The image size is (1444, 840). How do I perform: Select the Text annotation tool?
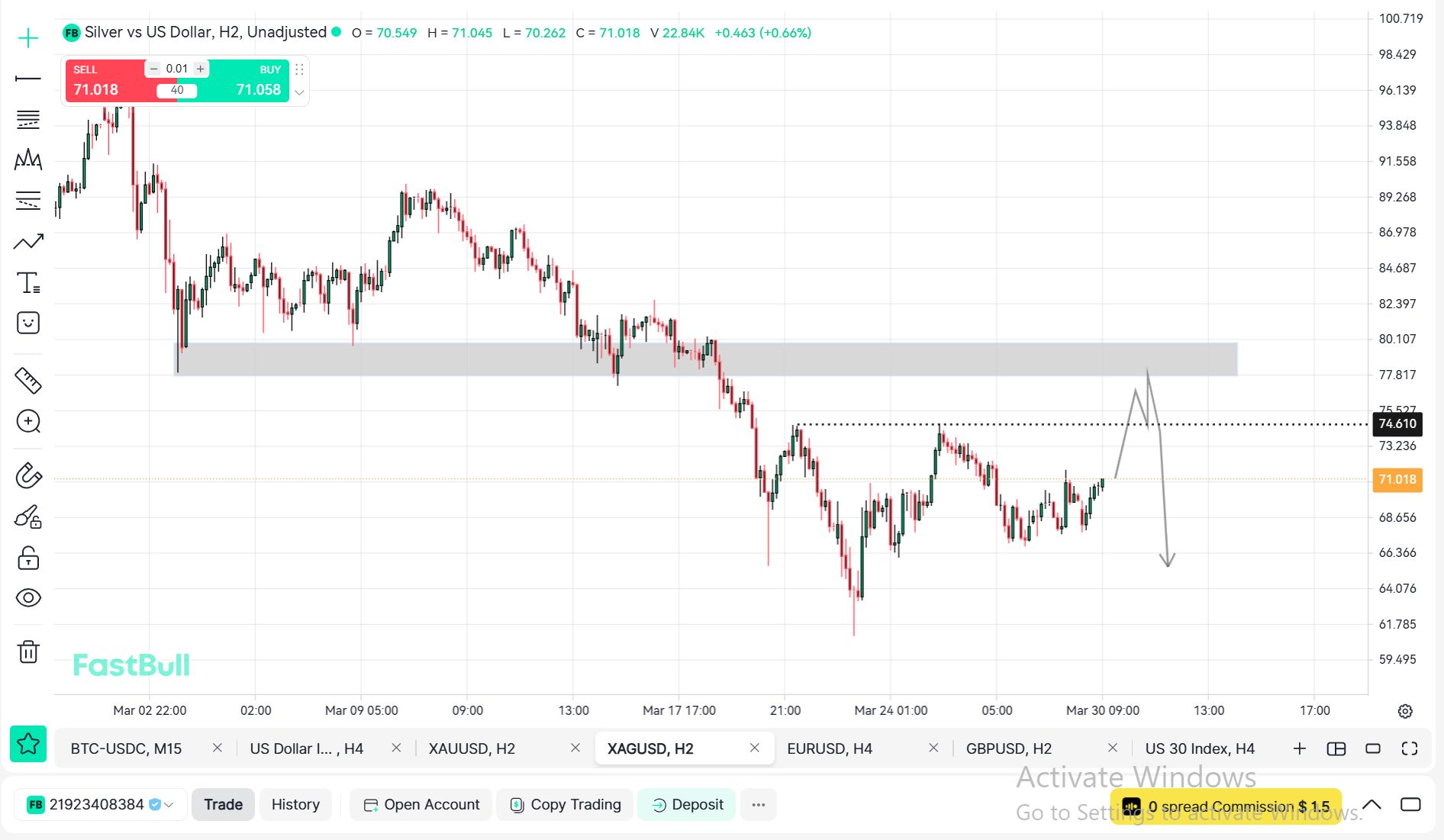click(28, 283)
